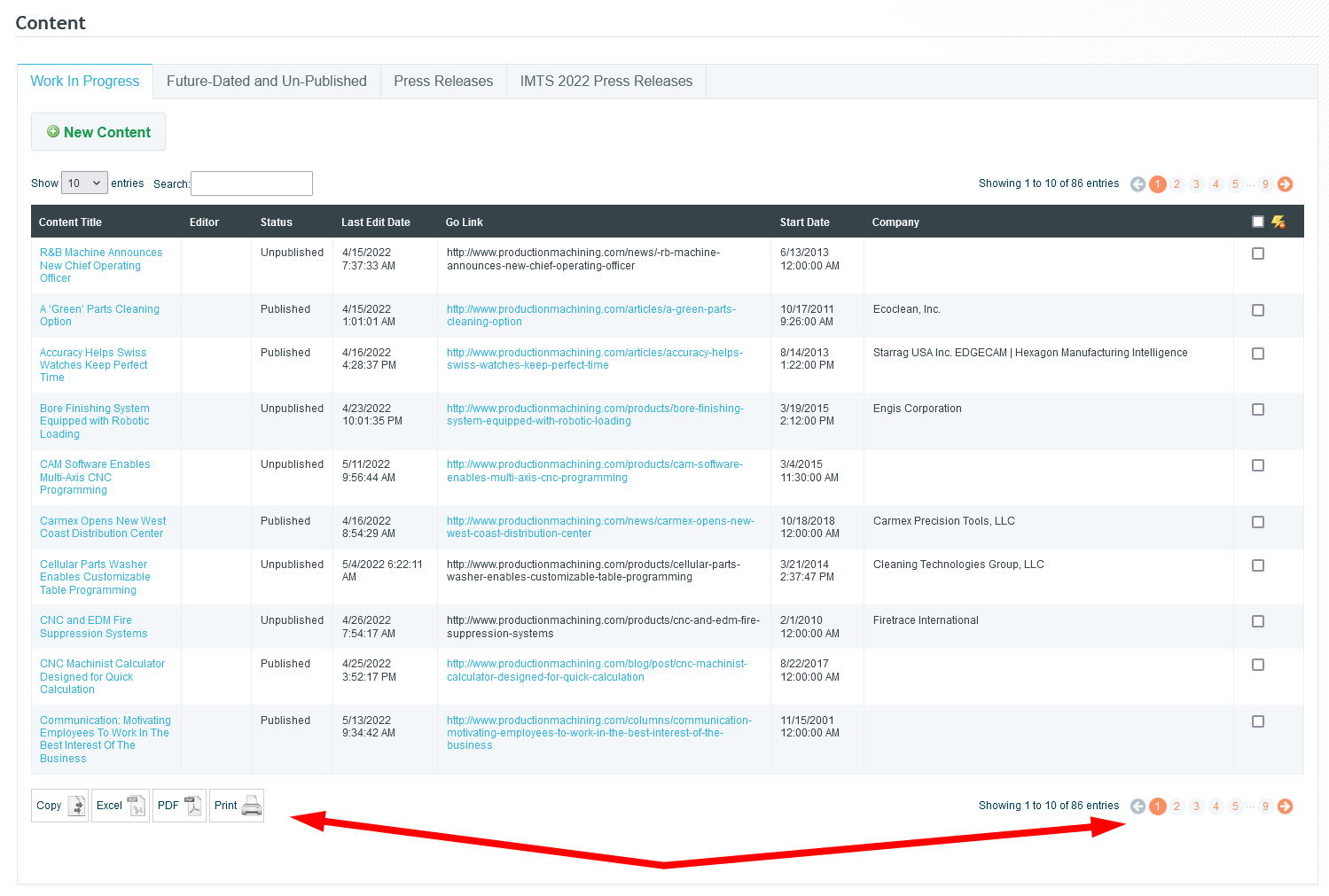Click the top previous-page arrow icon
The height and width of the screenshot is (896, 1329).
tap(1137, 184)
